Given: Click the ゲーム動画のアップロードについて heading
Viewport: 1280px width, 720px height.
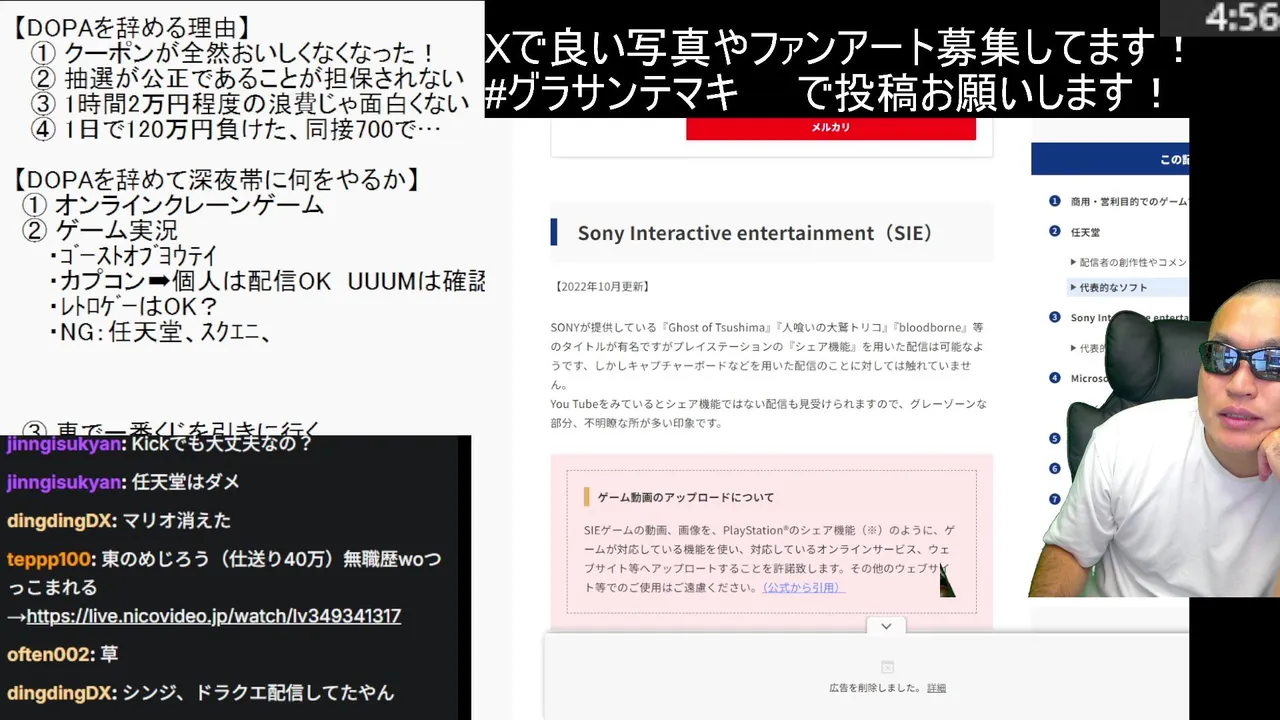Looking at the screenshot, I should click(x=685, y=497).
